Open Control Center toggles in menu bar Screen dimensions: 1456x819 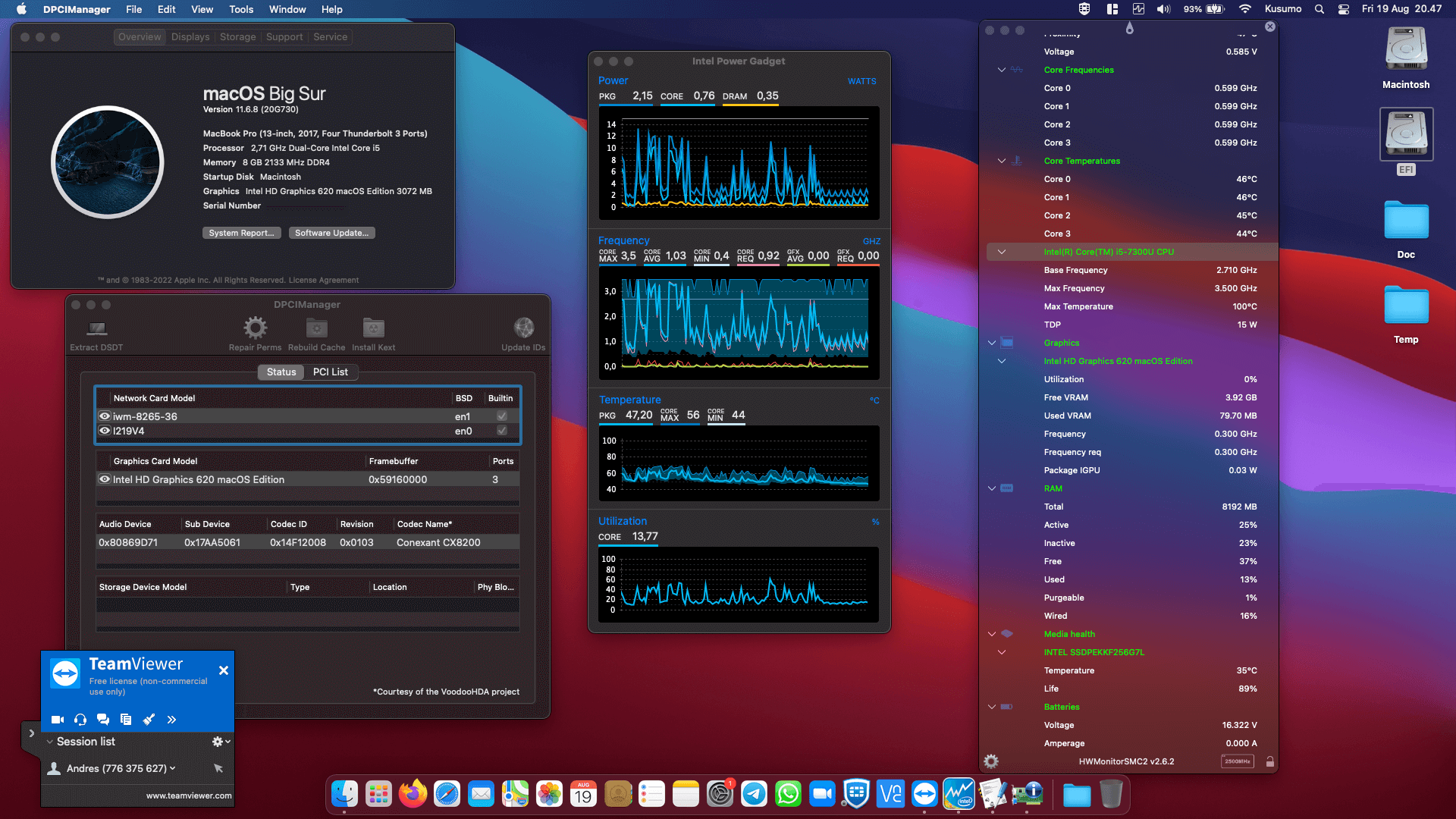1343,9
